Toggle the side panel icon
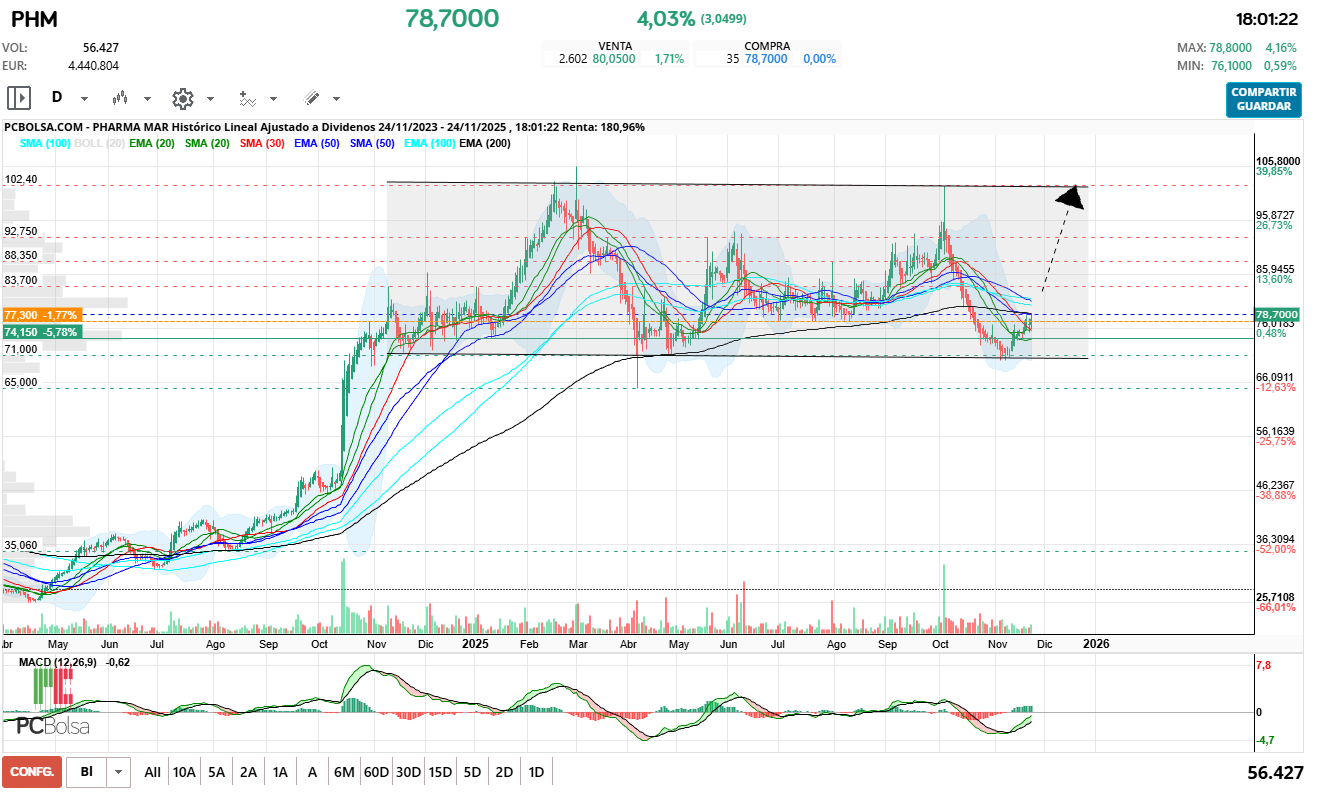Screen dimensions: 1317x793 coord(19,98)
